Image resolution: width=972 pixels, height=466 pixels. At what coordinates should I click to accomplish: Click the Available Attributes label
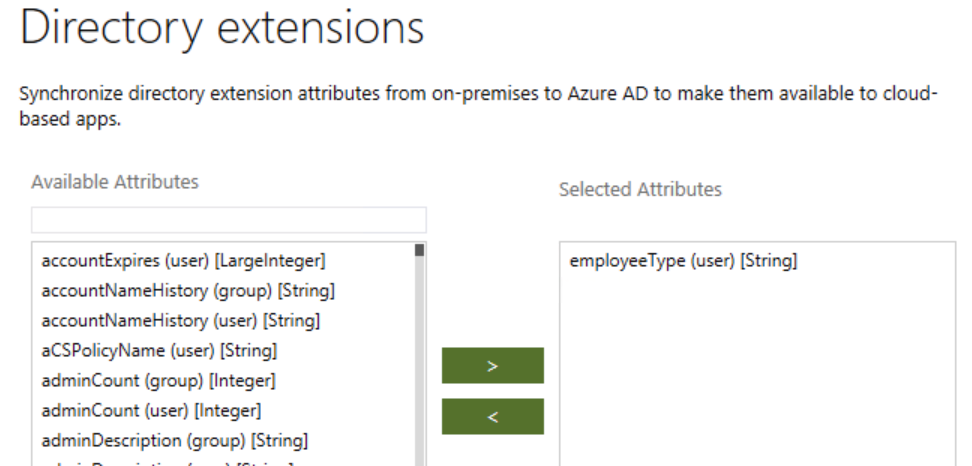tap(115, 182)
